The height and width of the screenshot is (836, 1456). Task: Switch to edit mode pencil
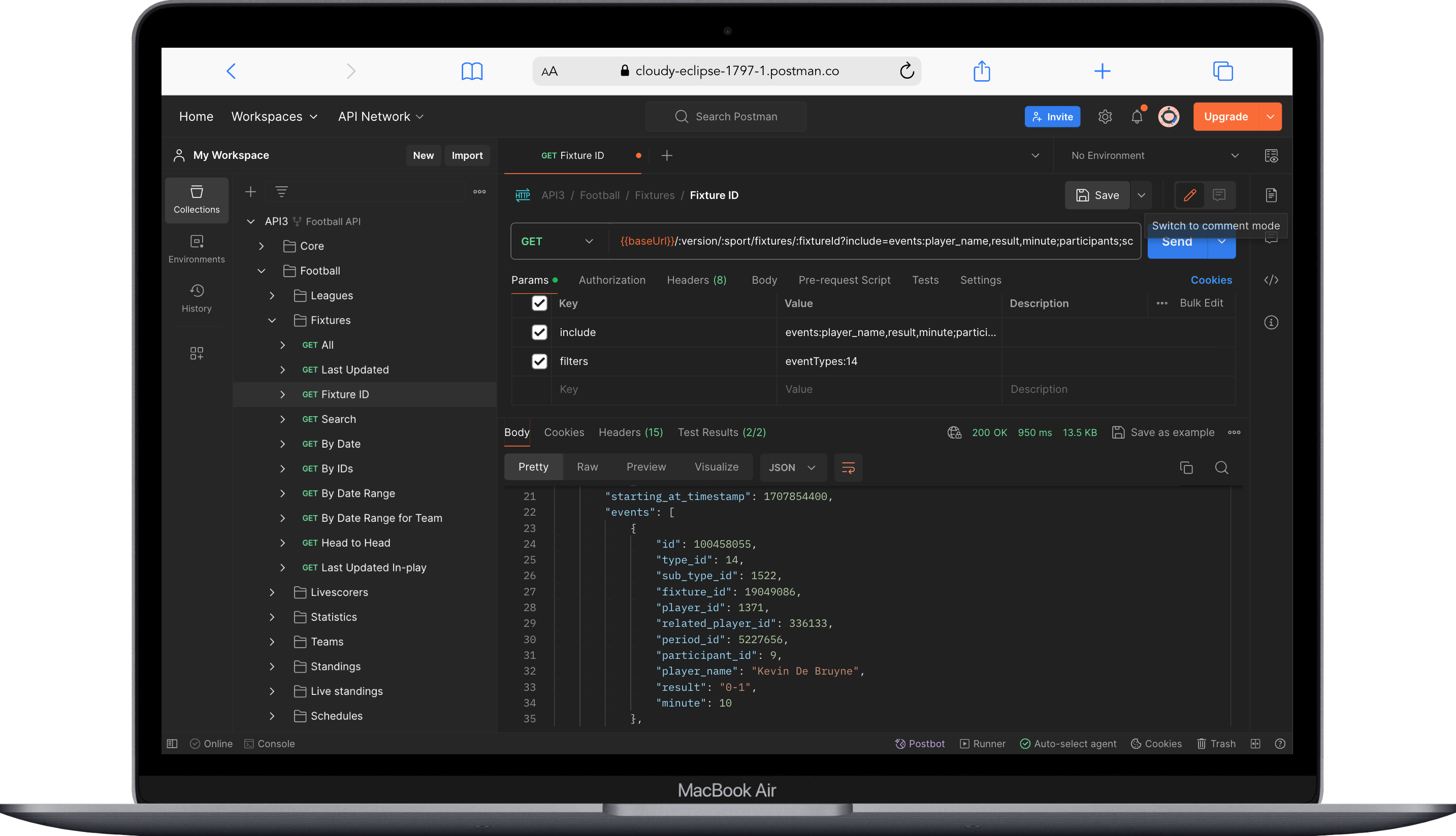(1189, 195)
